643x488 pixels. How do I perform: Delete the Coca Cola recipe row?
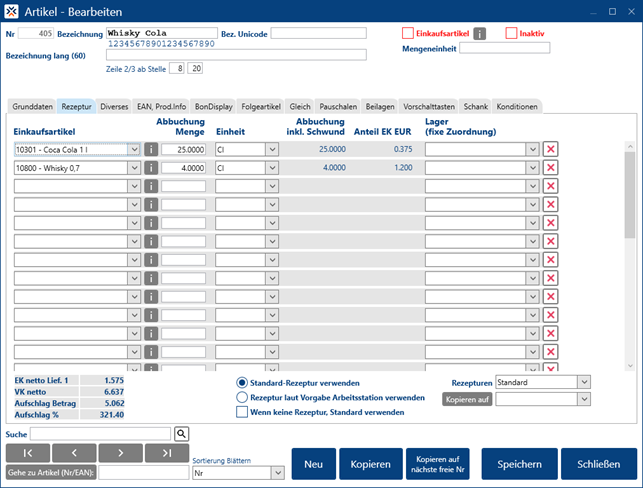550,149
